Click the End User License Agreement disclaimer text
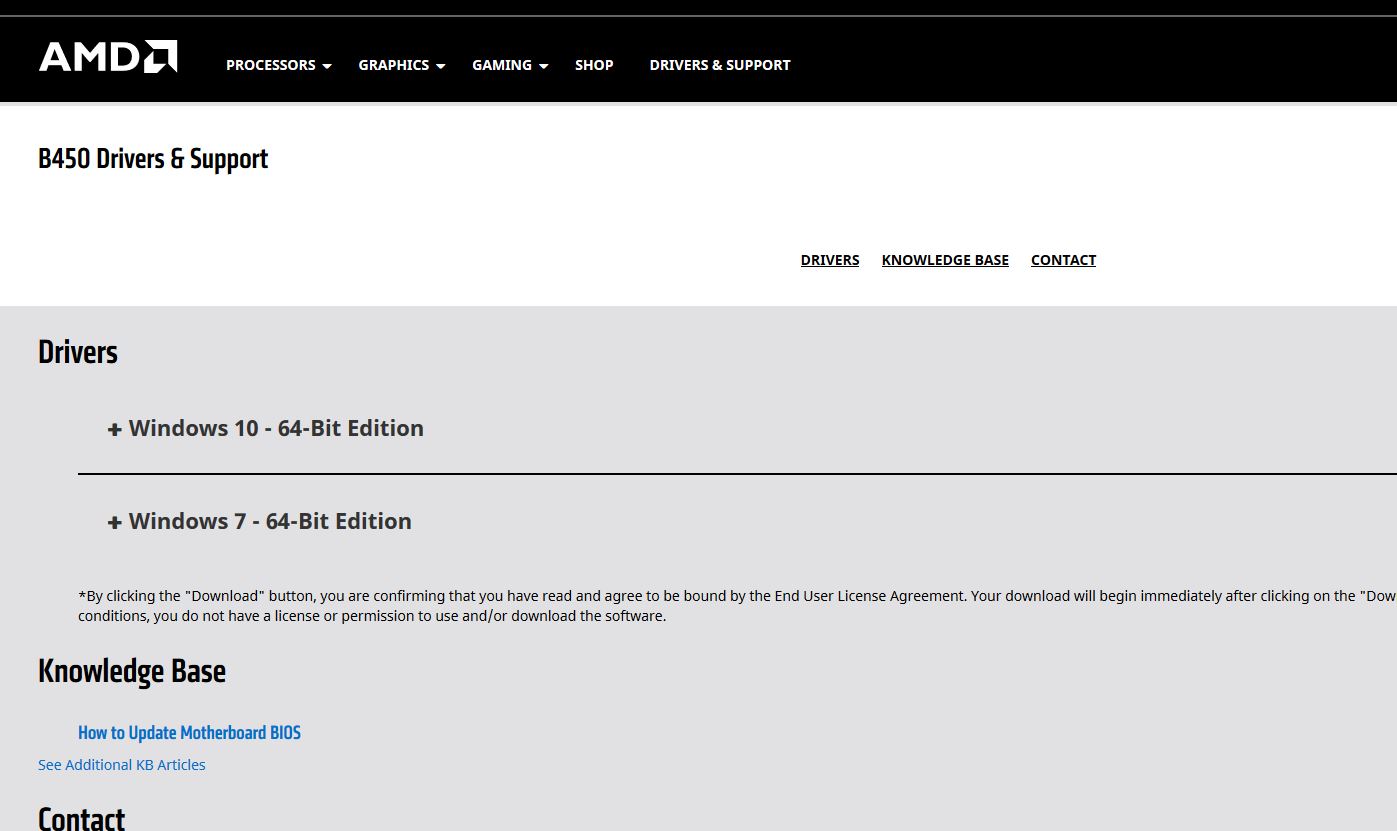 pyautogui.click(x=737, y=606)
